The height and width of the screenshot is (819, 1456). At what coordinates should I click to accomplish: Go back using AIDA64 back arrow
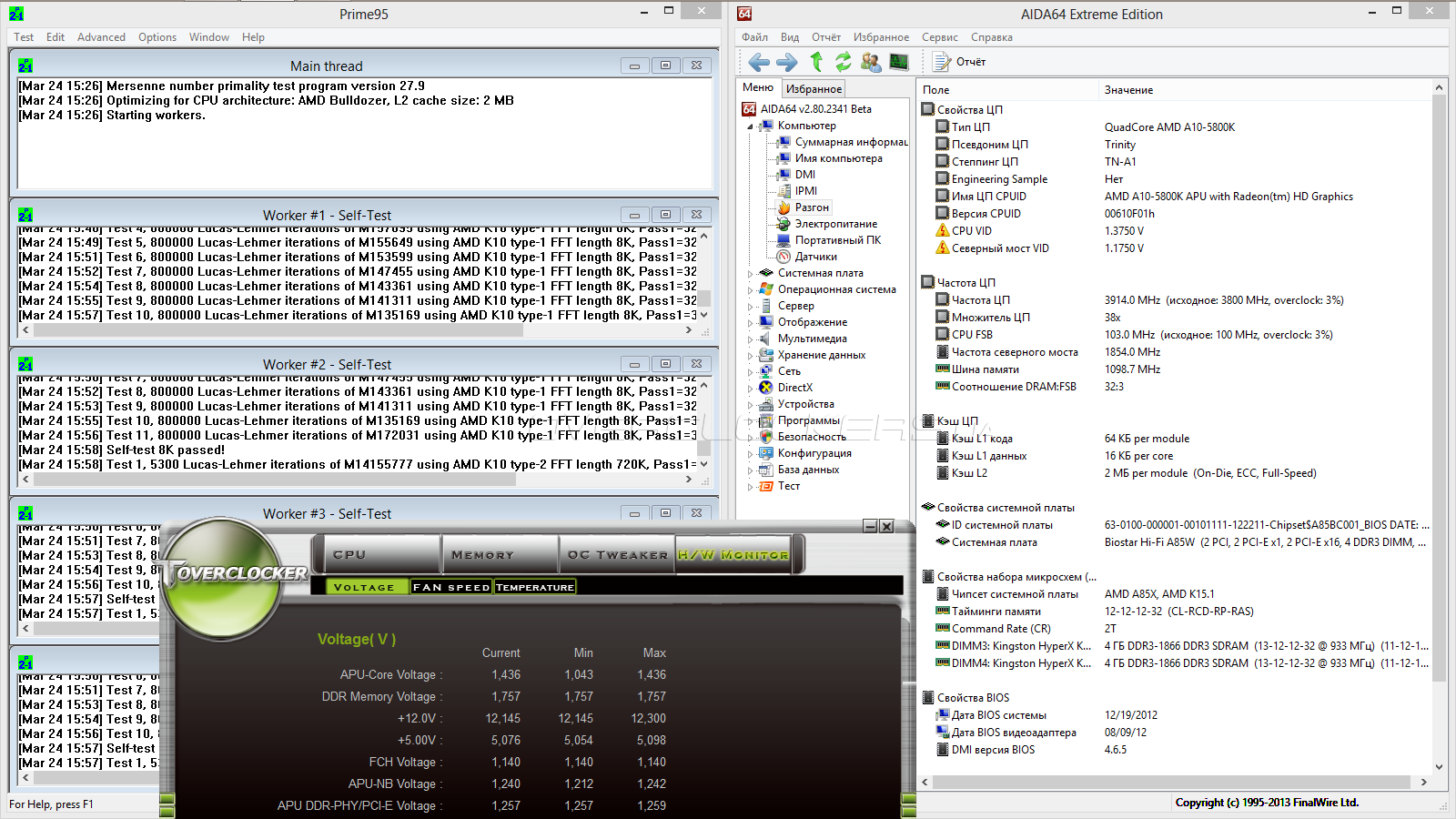click(759, 62)
